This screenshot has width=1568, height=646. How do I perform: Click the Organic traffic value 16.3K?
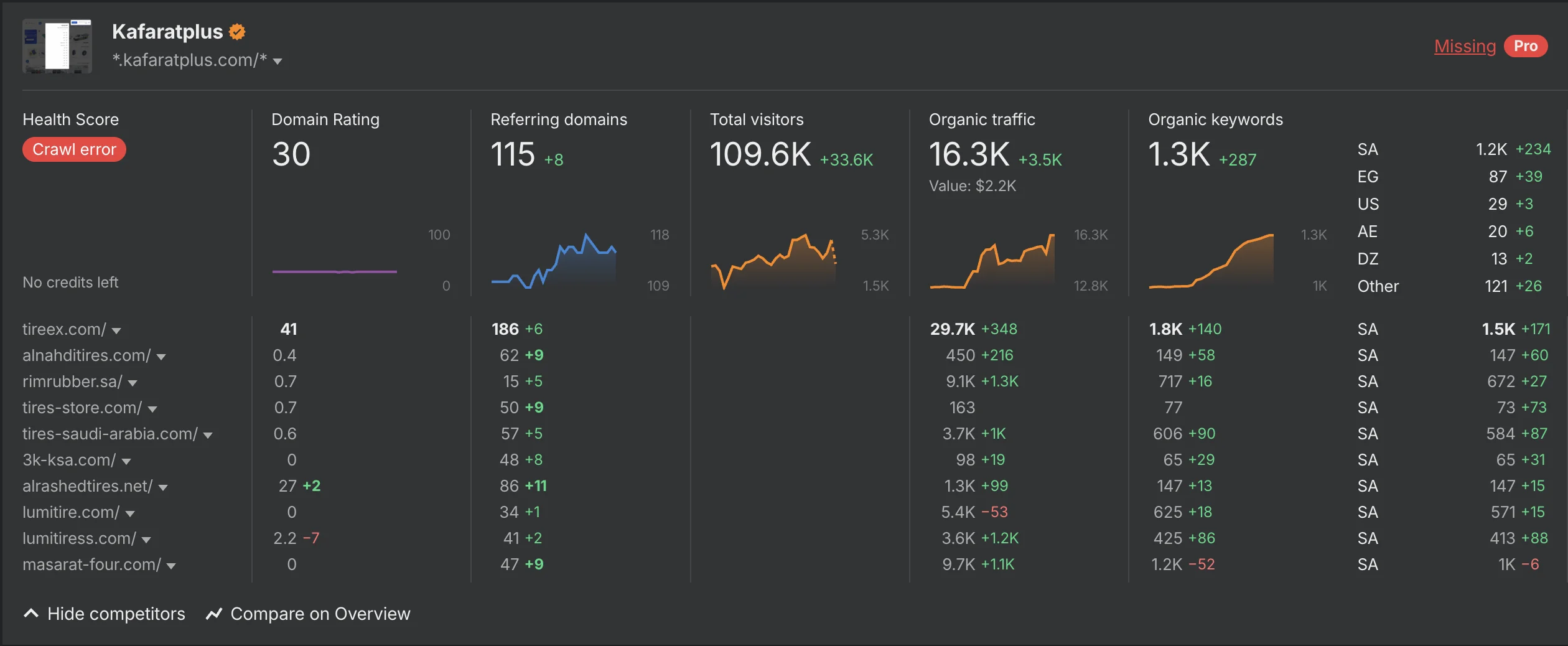pyautogui.click(x=969, y=154)
